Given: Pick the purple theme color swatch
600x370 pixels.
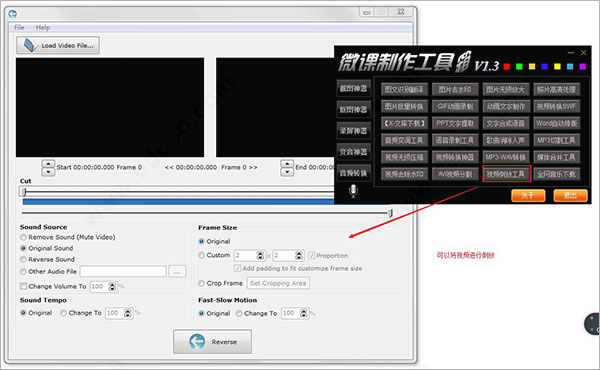Looking at the screenshot, I should tap(583, 67).
